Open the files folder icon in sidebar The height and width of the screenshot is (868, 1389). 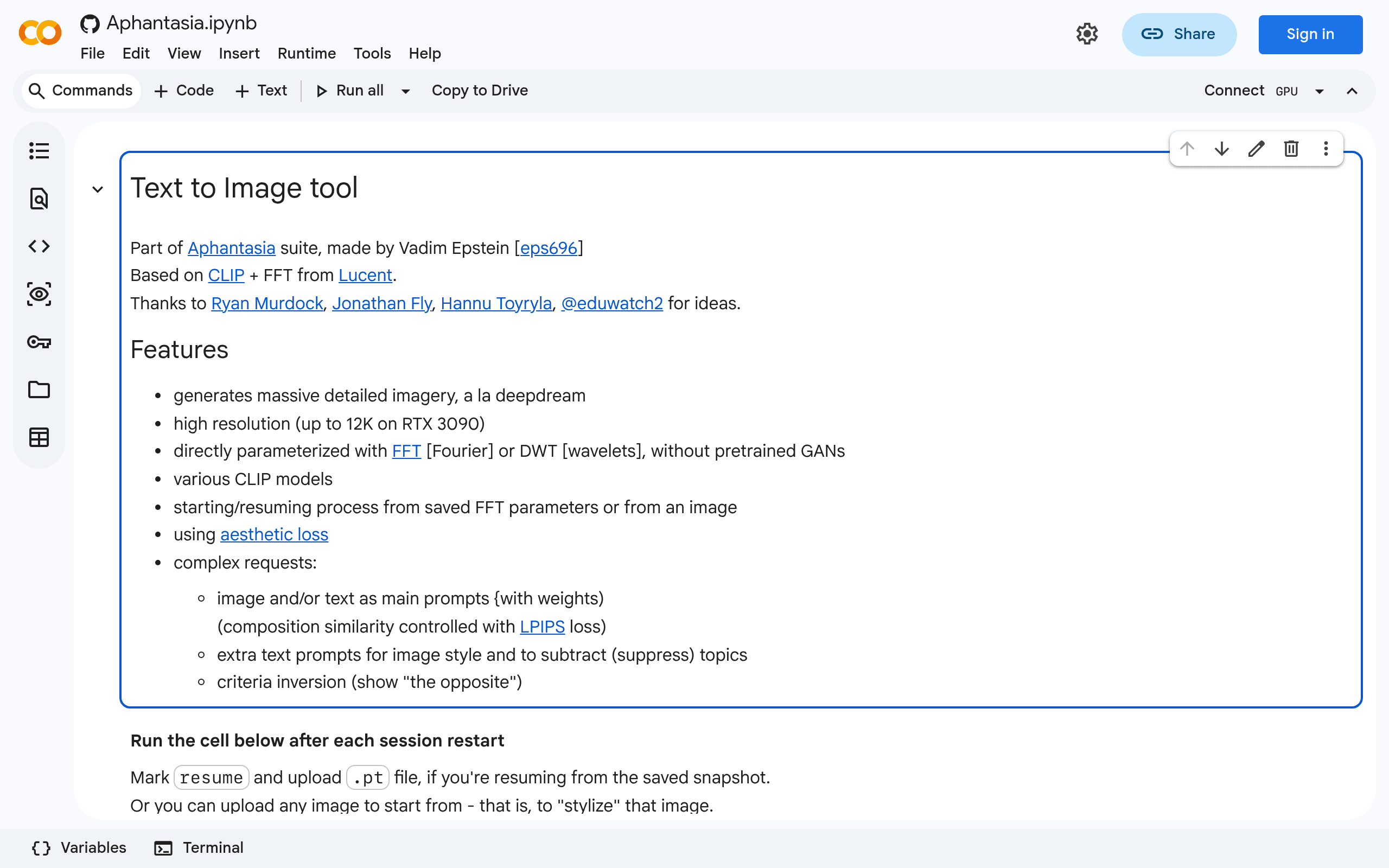click(x=39, y=390)
